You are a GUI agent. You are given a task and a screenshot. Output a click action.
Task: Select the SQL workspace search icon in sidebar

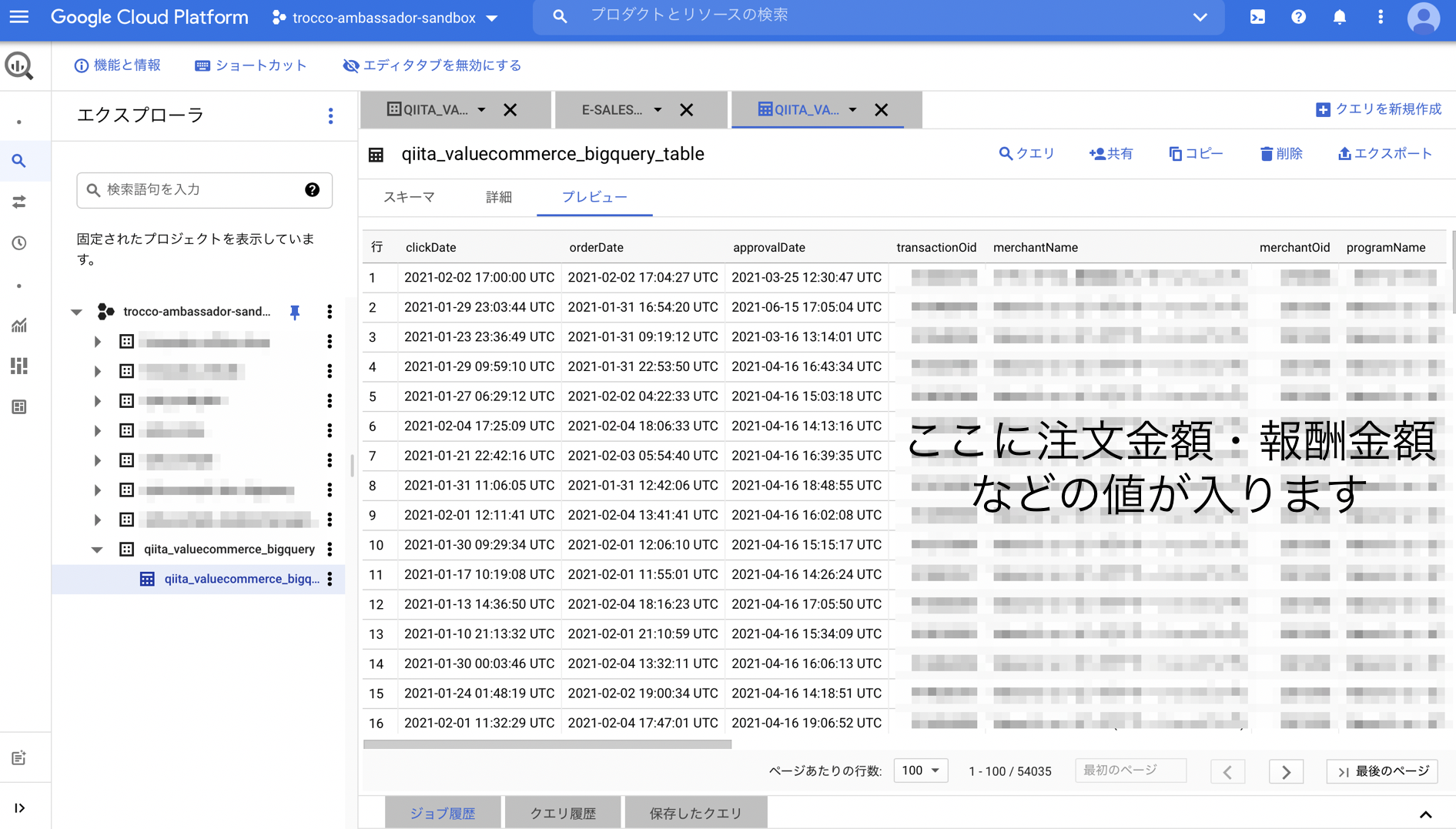click(19, 161)
